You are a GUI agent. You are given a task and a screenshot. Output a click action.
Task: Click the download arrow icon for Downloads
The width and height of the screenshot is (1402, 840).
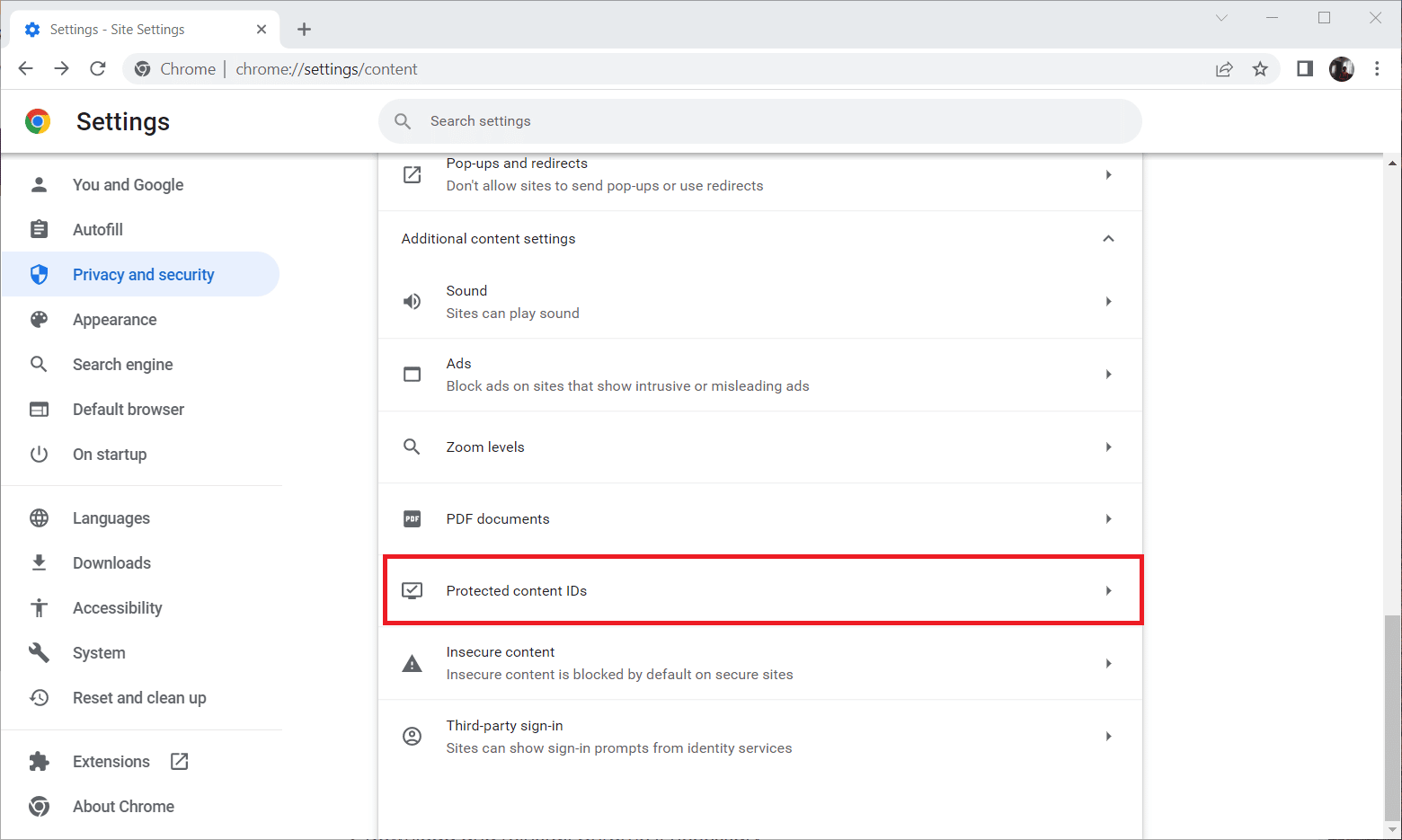[39, 562]
